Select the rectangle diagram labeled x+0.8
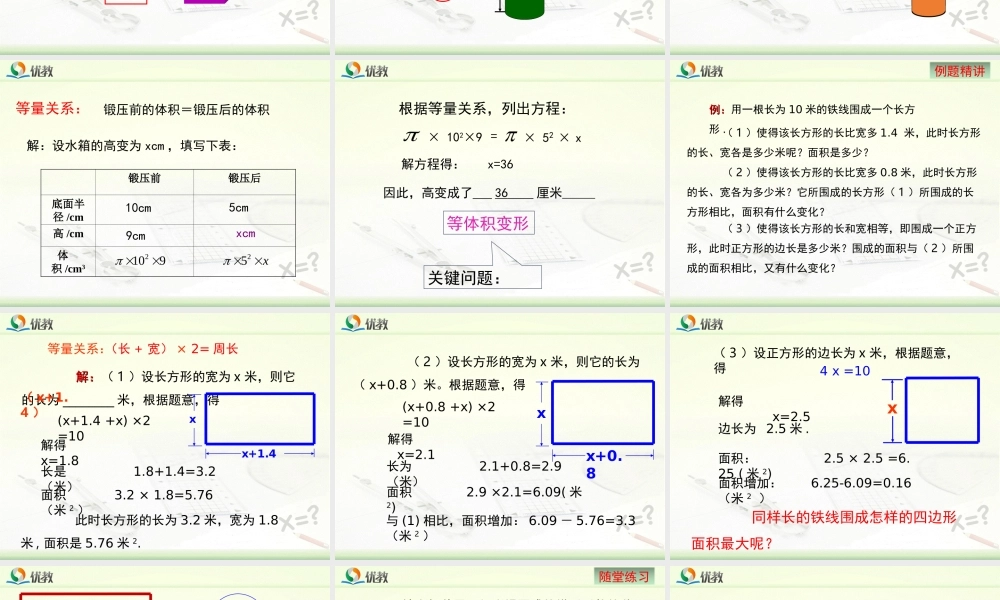The height and width of the screenshot is (600, 1000). tap(601, 411)
